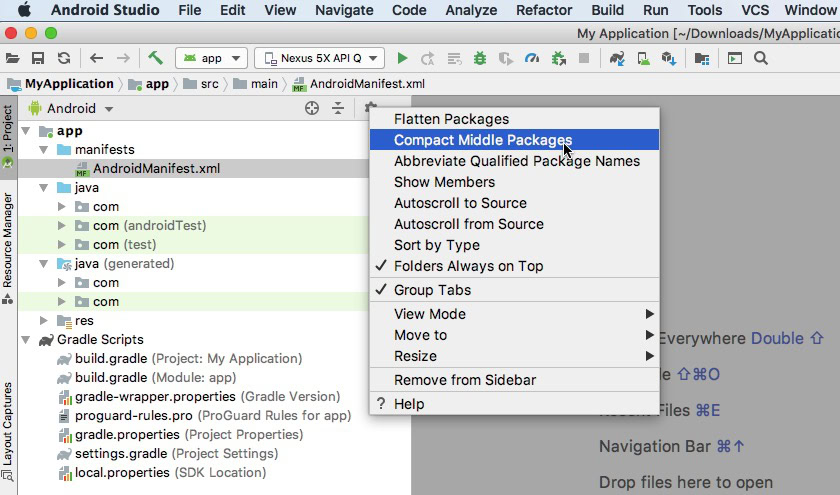Click the src breadcrumb
This screenshot has height=495, width=840.
coord(201,84)
